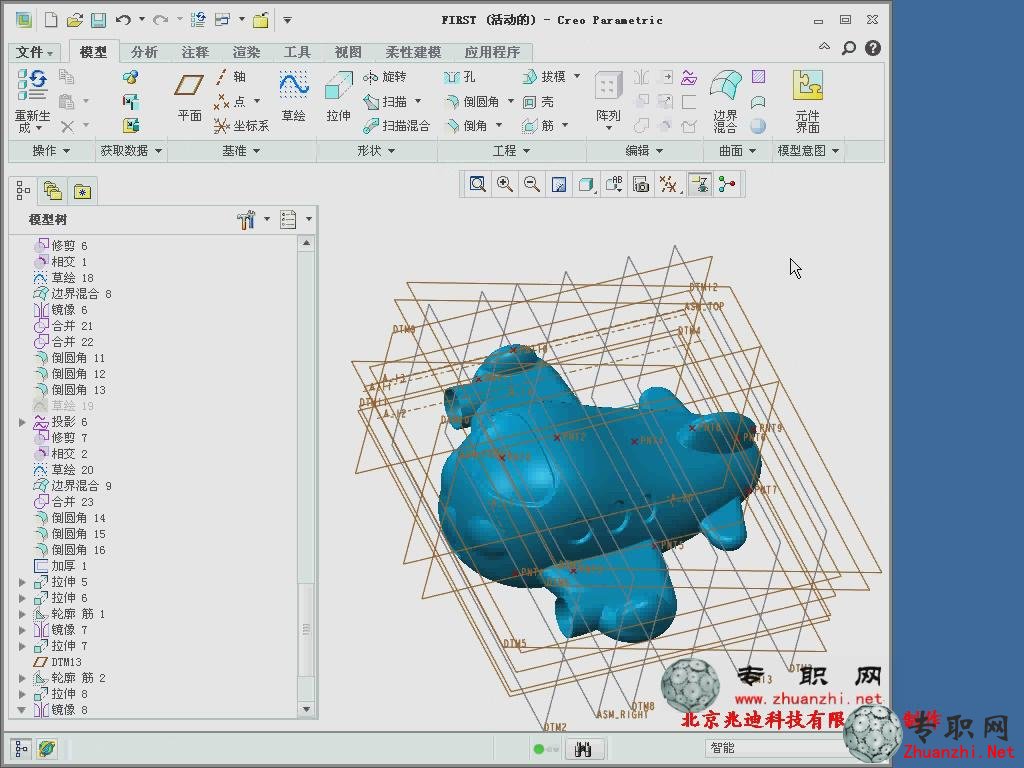1024x768 pixels.
Task: Click the 拔模 (Draft) button
Action: click(x=544, y=77)
